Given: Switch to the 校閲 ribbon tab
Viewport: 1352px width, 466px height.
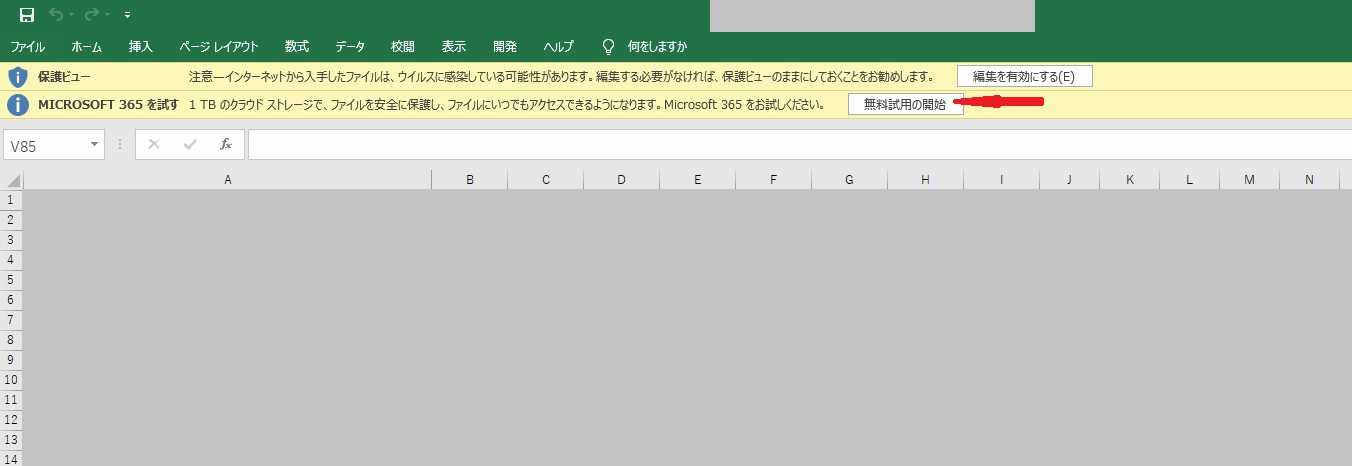Looking at the screenshot, I should [x=403, y=47].
